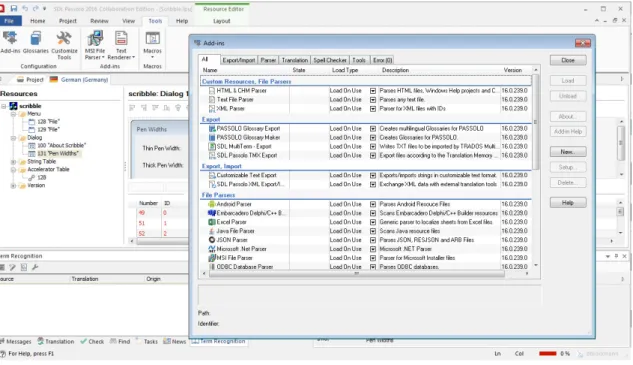Select the Android Parser icon
Screen dimensions: 633x365
click(212, 204)
